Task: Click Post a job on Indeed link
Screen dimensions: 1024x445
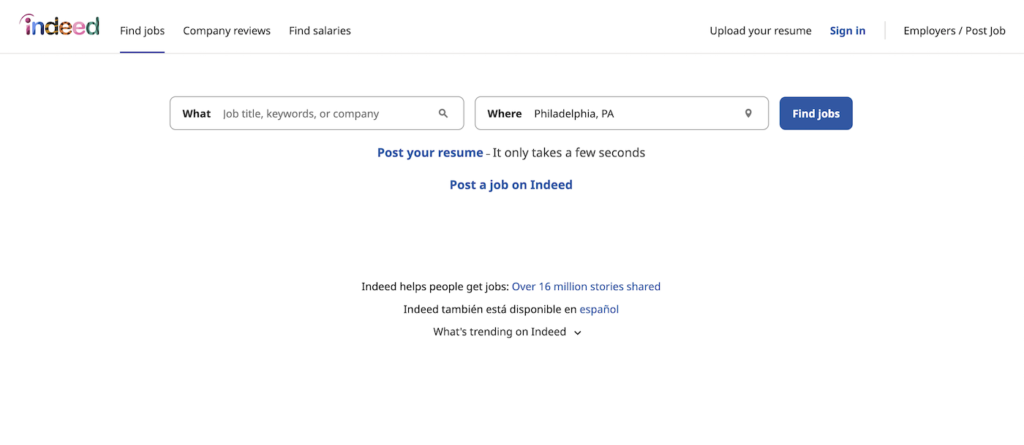Action: click(x=511, y=185)
